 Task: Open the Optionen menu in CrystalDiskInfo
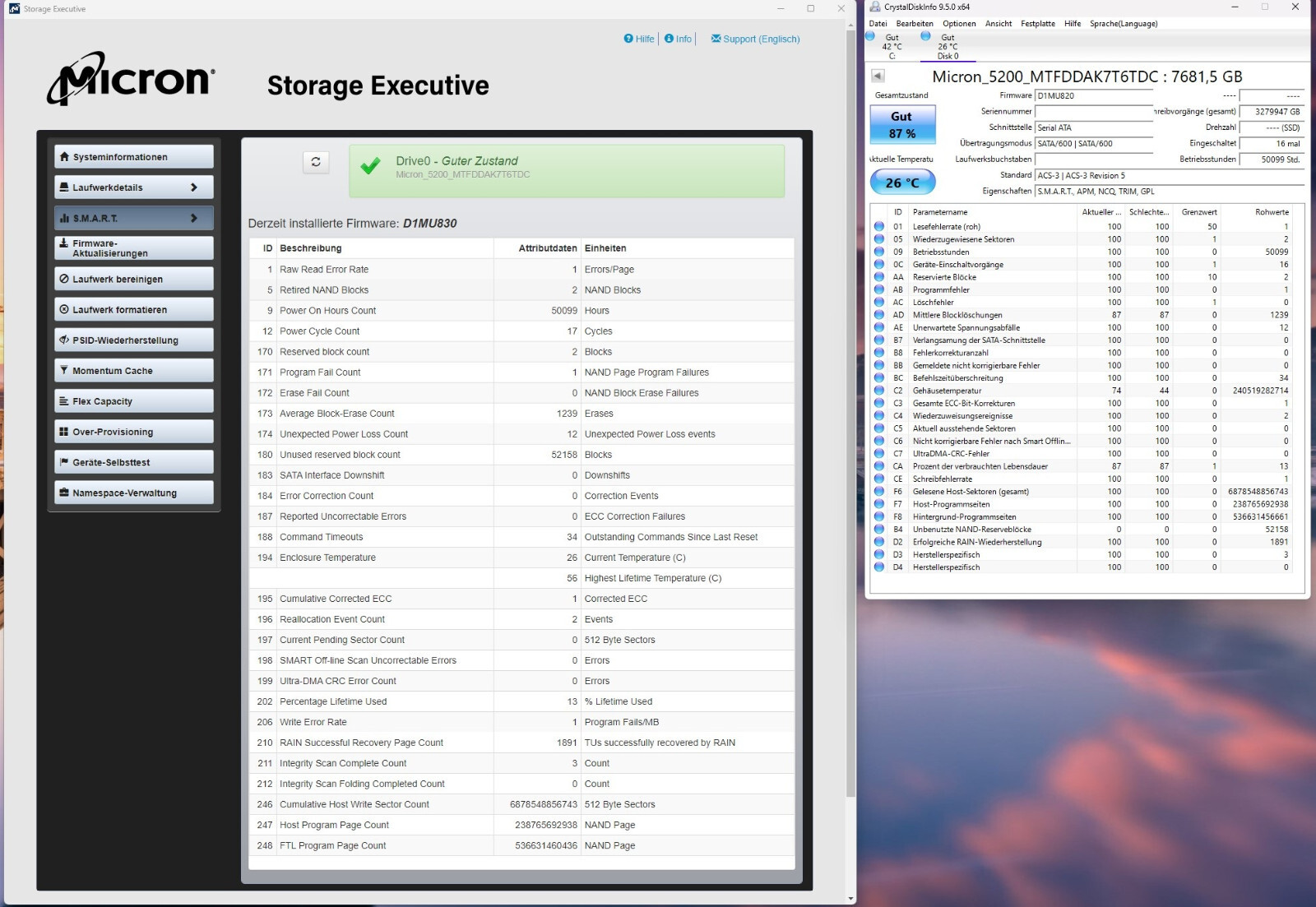pos(959,24)
